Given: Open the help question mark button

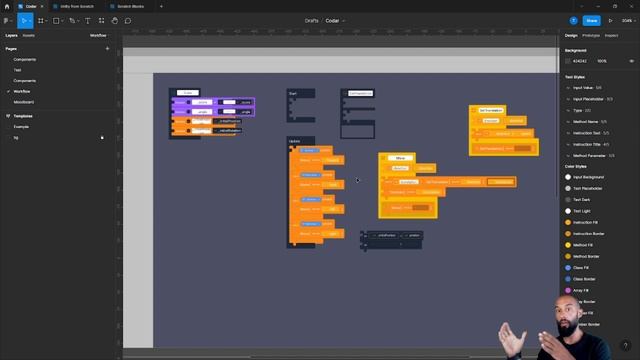Looking at the screenshot, I should (625, 346).
